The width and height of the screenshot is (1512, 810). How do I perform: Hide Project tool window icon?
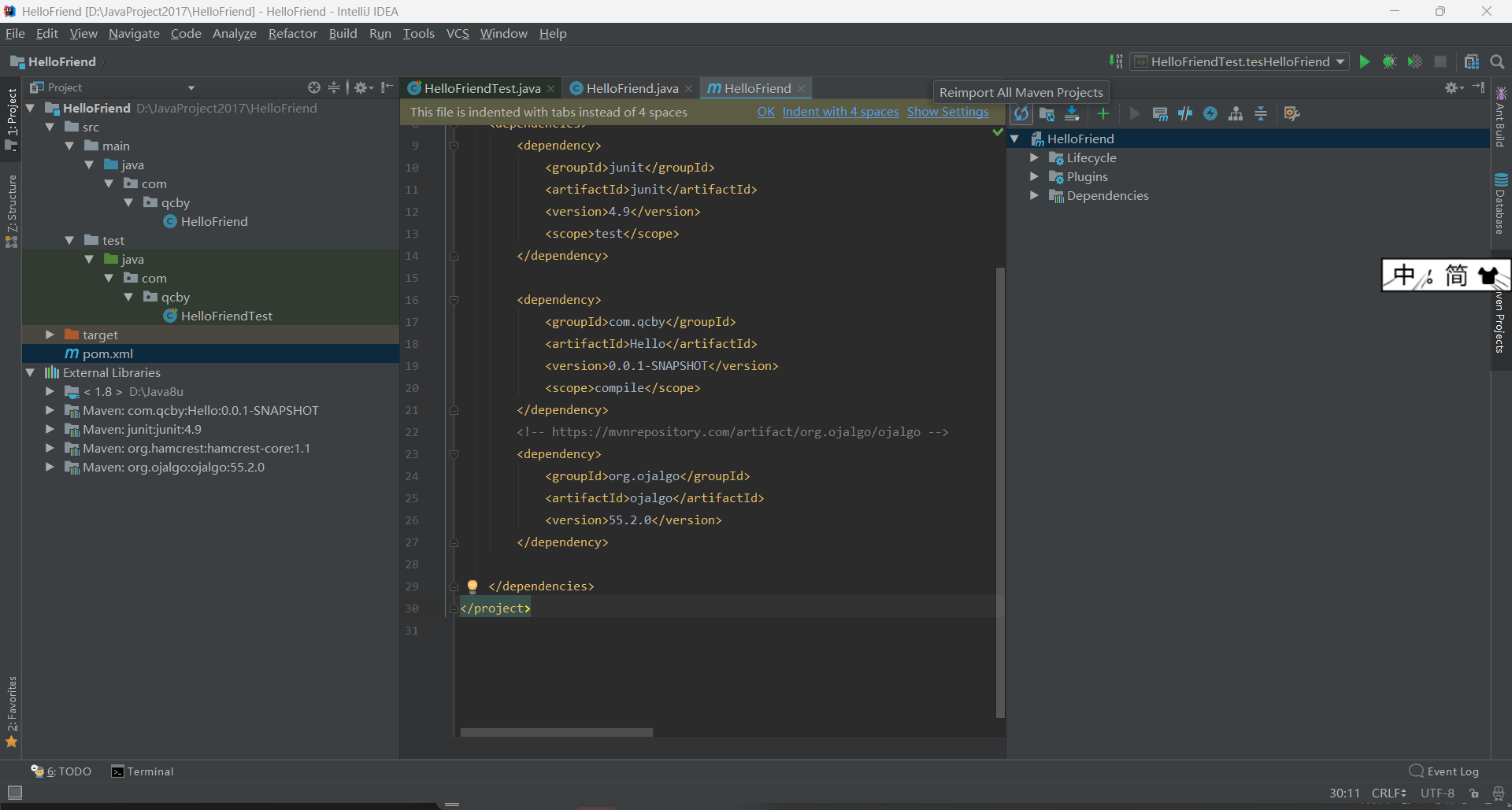387,87
